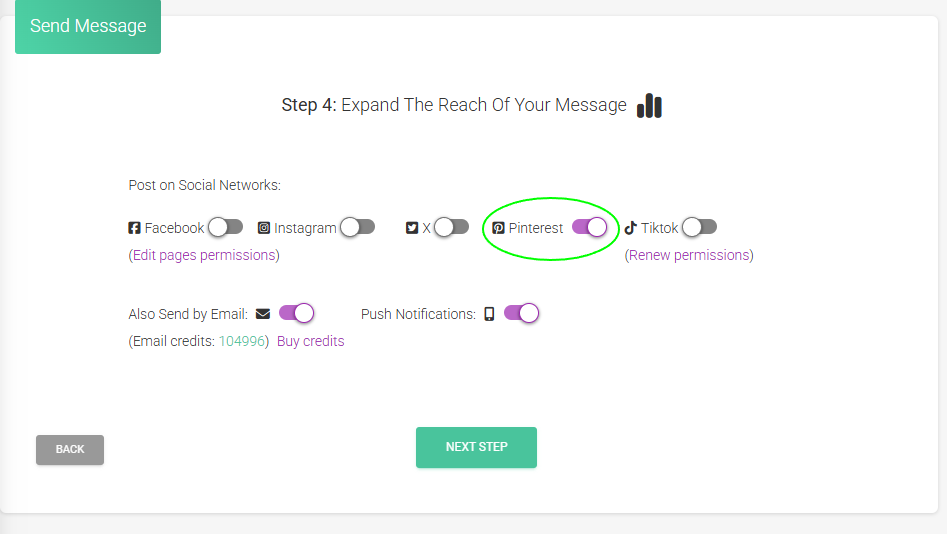Screen dimensions: 947x534
Task: Turn on the X posting toggle
Action: 451,227
